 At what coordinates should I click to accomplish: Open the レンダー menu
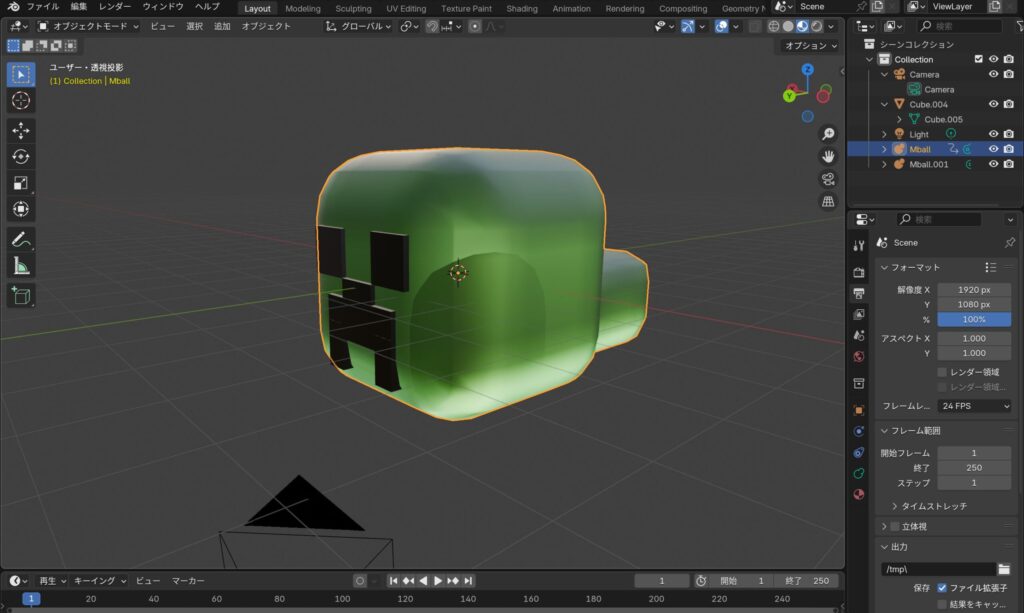[x=115, y=7]
